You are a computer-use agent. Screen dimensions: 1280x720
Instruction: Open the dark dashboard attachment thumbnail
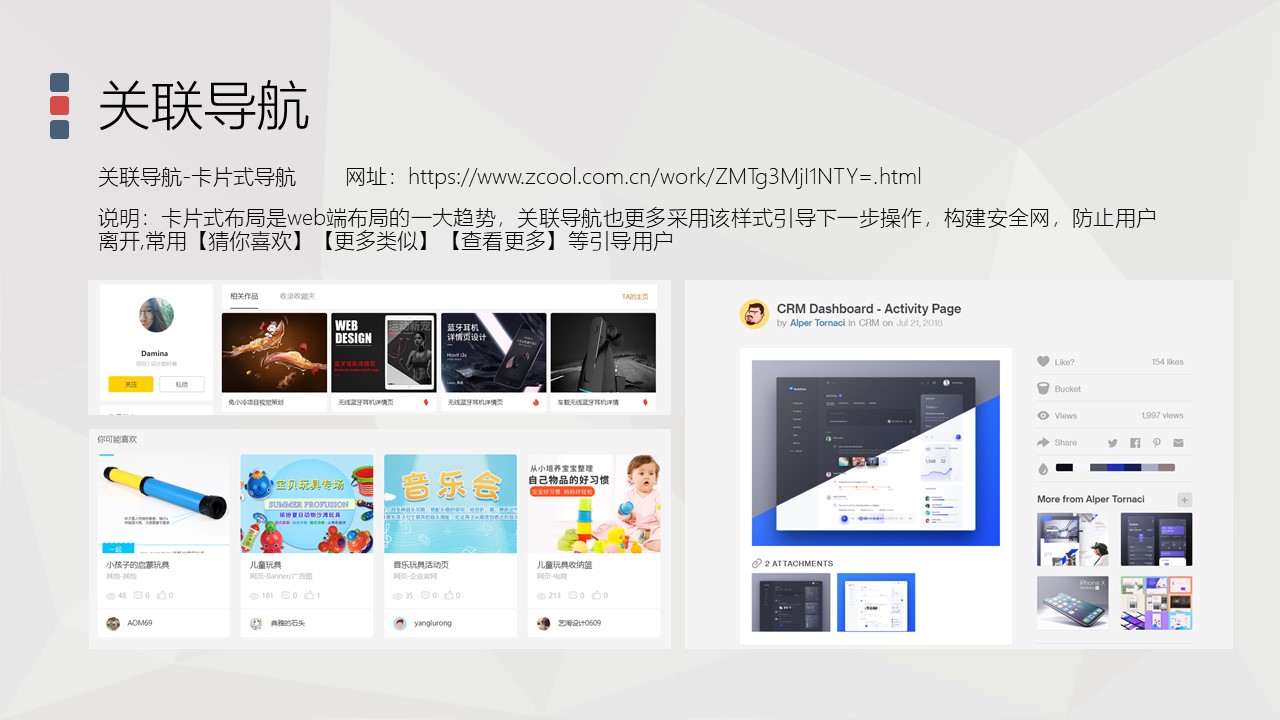pyautogui.click(x=791, y=602)
